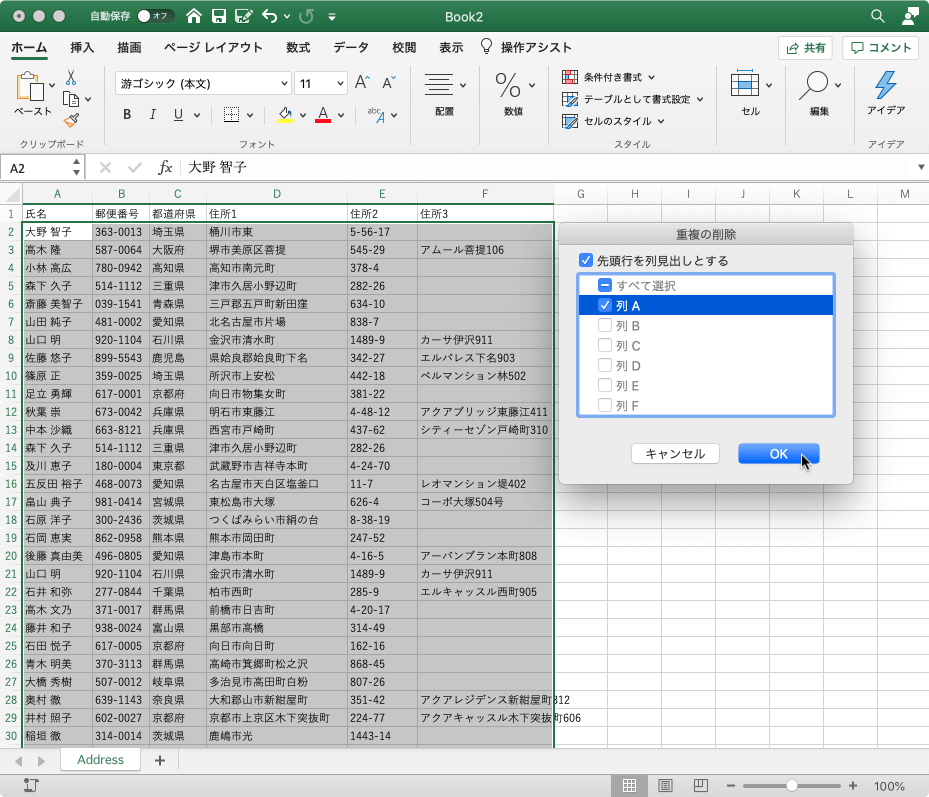Uncheck the 列 A checkbox
Screen dimensions: 929x797
pos(604,305)
